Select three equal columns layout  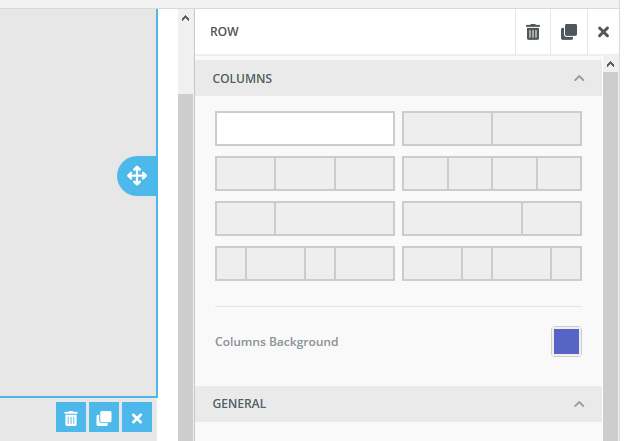(x=305, y=173)
